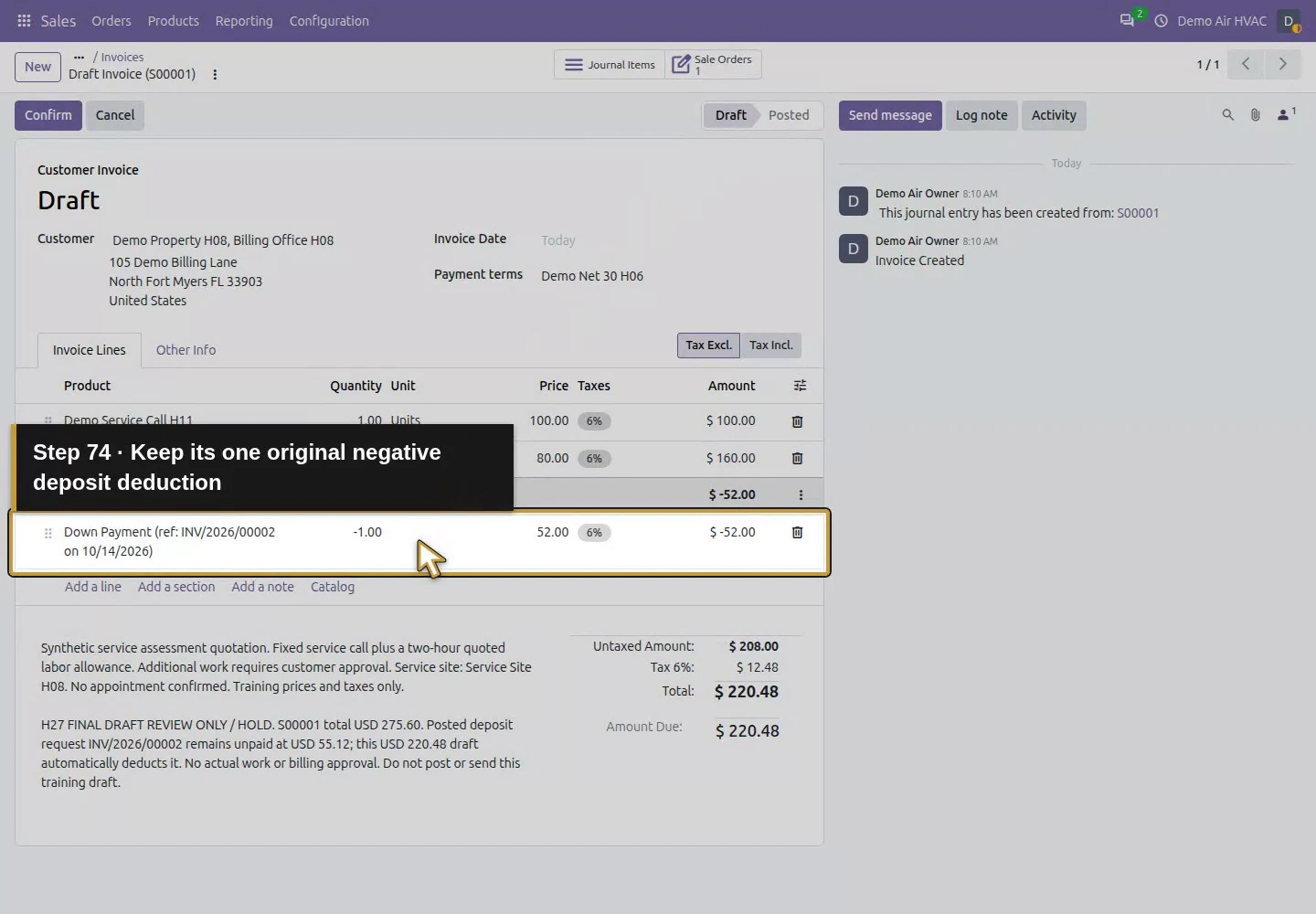1316x914 pixels.
Task: Open the $ -52.00 section row options
Action: (x=801, y=494)
